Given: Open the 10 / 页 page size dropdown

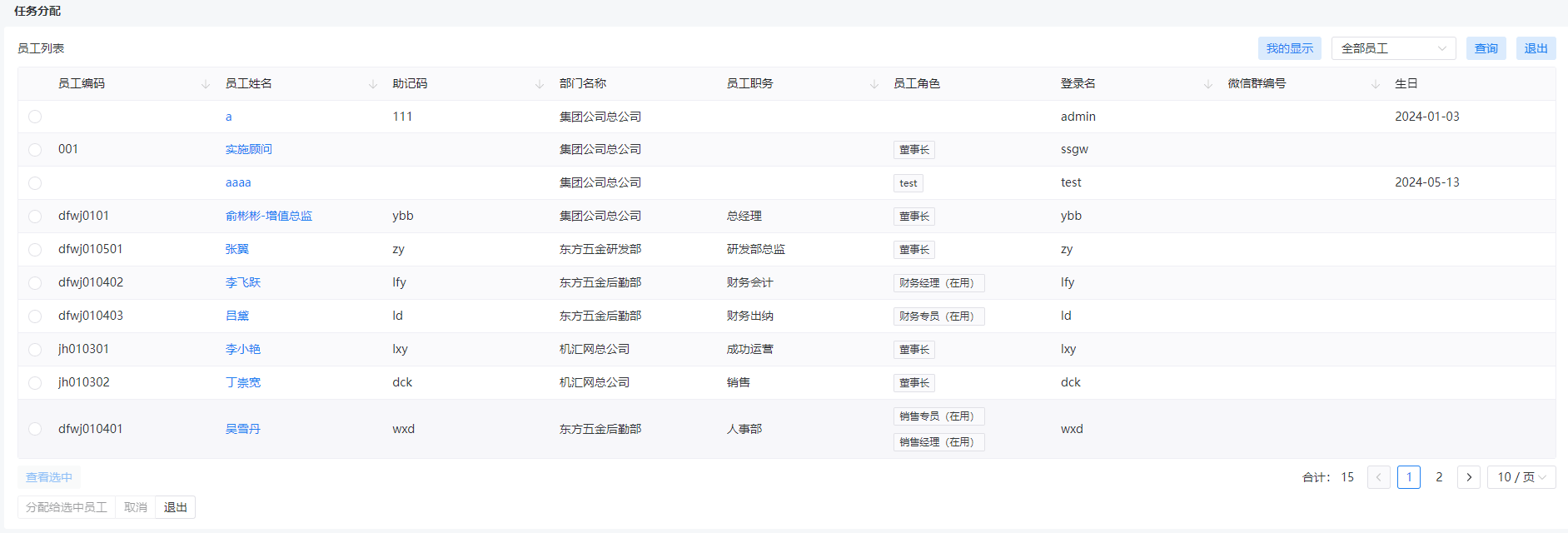Looking at the screenshot, I should coord(1521,477).
